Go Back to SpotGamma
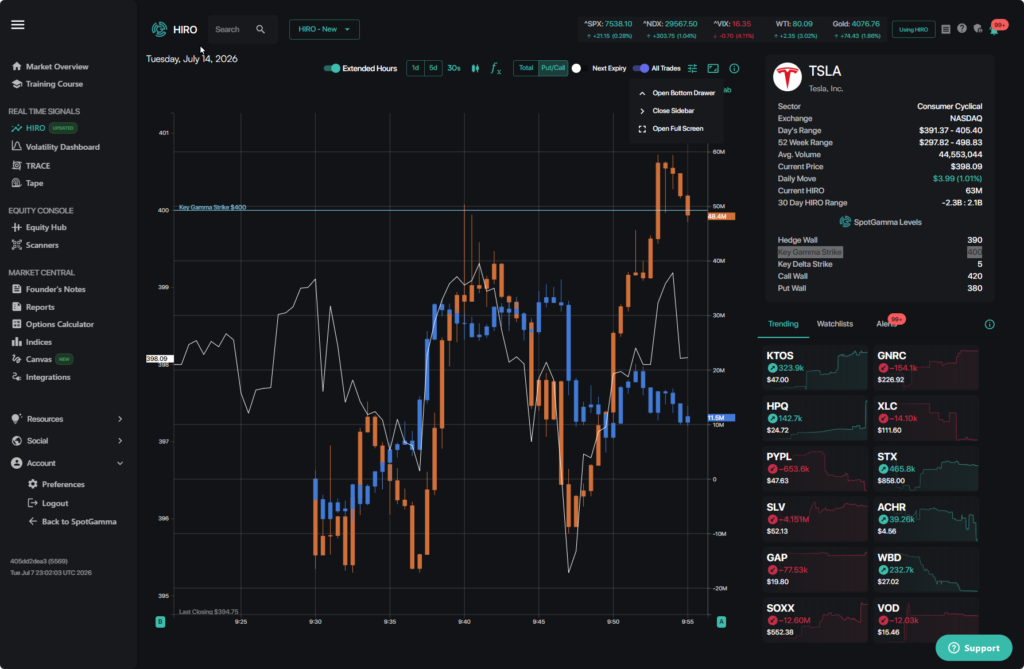This screenshot has height=669, width=1024. coord(72,522)
